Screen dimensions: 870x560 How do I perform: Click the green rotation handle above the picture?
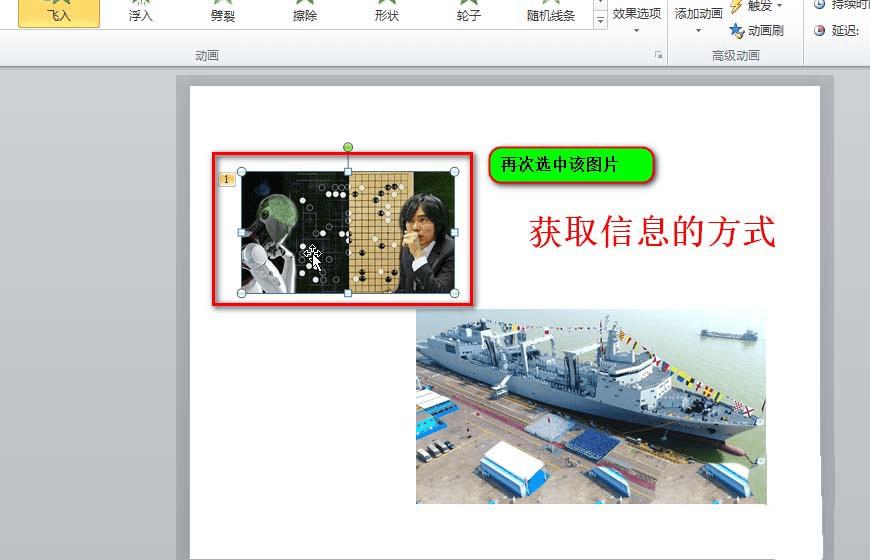348,147
